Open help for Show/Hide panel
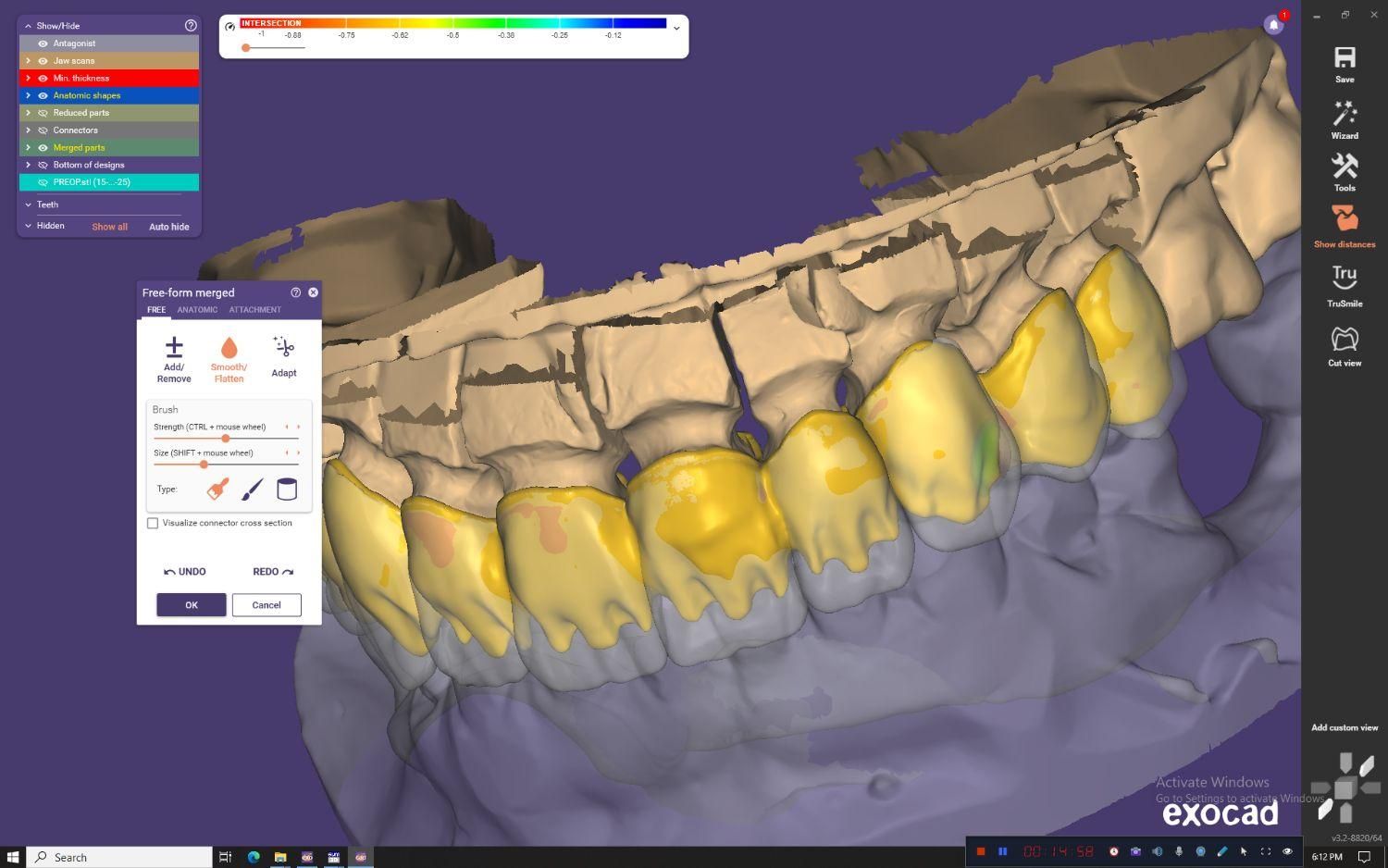 (191, 26)
